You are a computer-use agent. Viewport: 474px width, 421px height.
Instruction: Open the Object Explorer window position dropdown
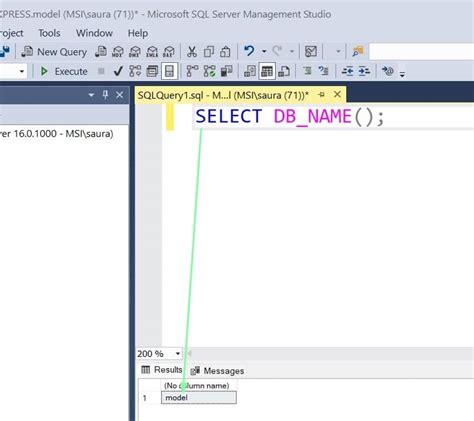pos(91,95)
